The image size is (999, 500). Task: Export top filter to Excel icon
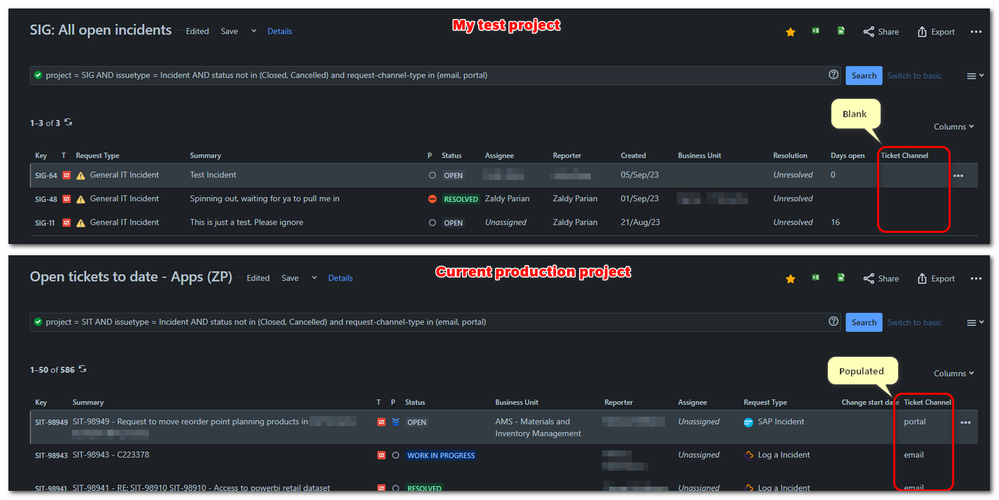point(816,31)
